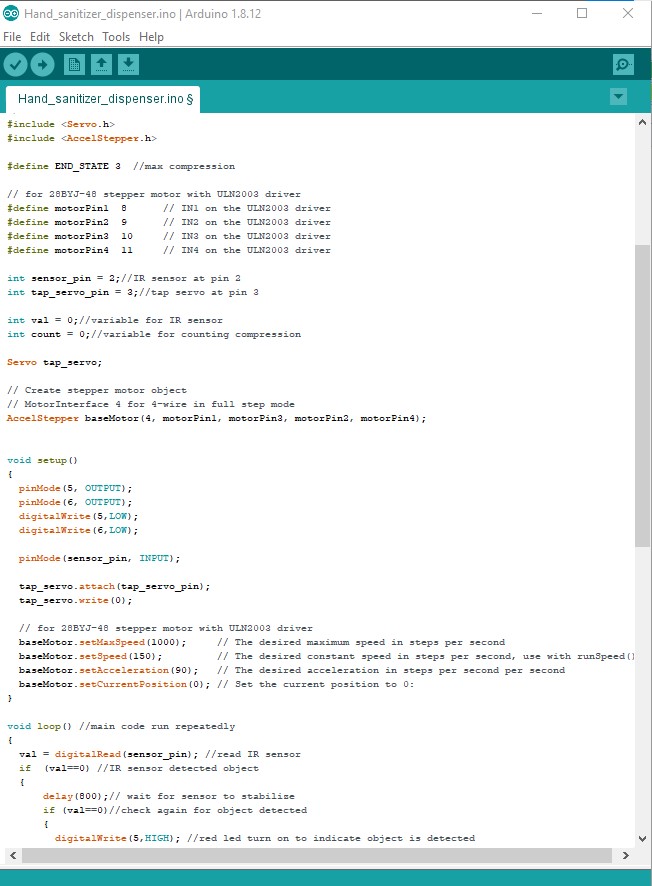Open the Serial Monitor magnifier icon
This screenshot has height=886, width=652.
click(623, 64)
